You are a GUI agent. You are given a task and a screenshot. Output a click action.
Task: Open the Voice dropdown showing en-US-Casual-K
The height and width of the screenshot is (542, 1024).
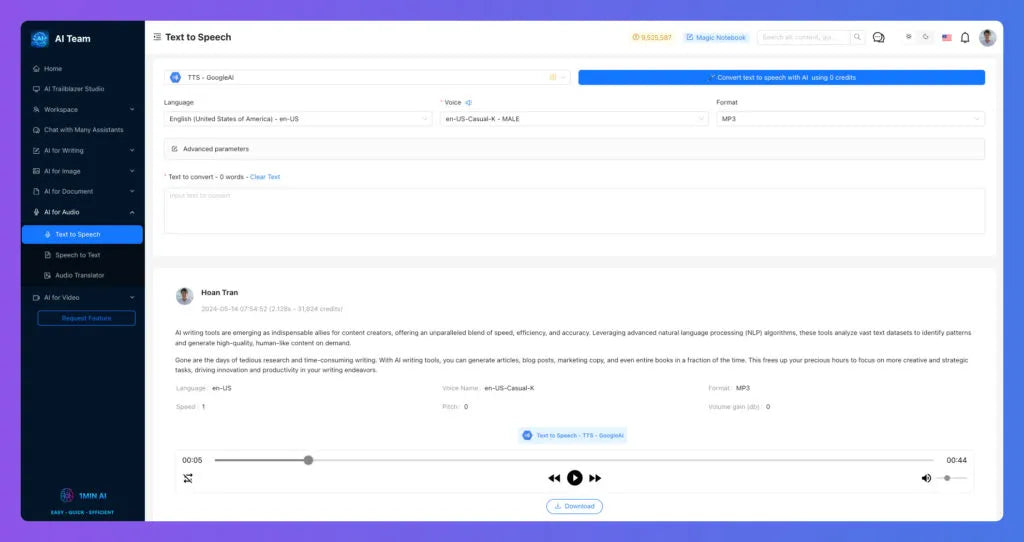[574, 119]
